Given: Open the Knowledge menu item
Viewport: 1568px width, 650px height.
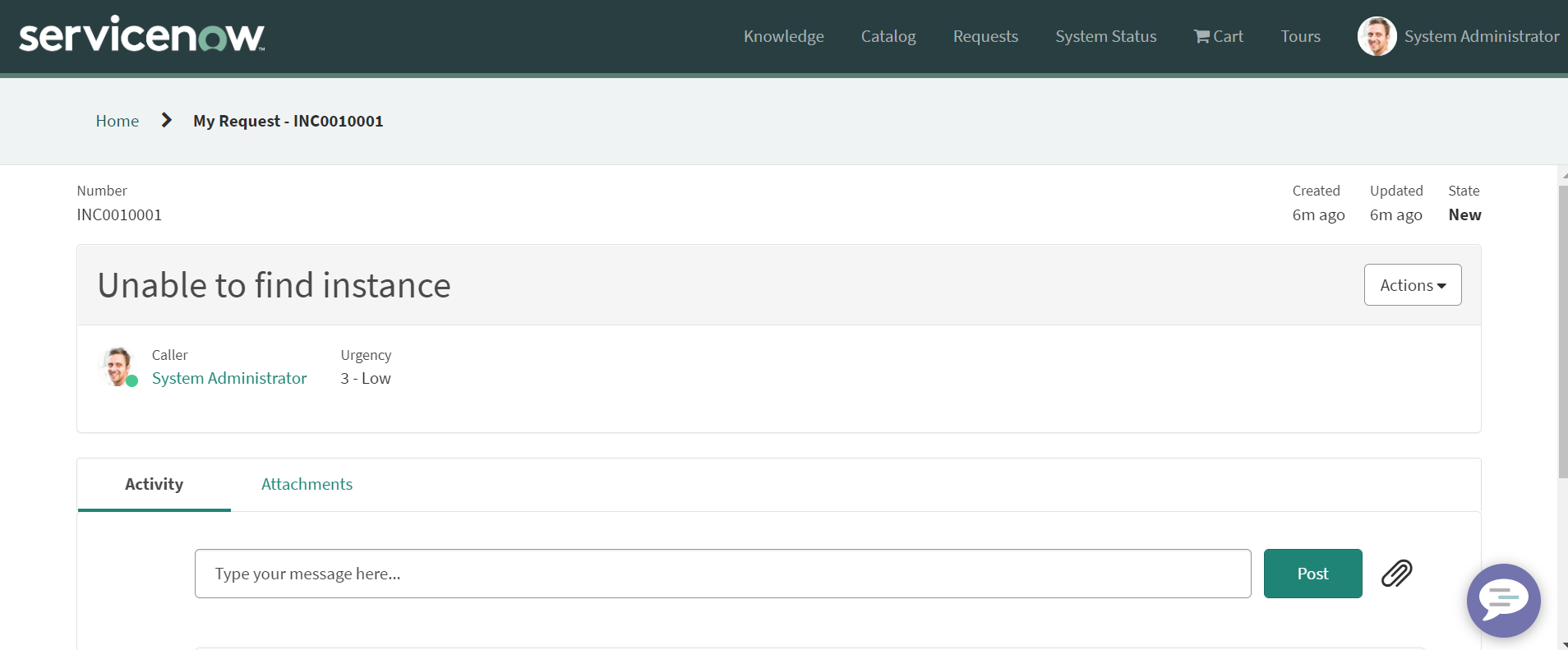Looking at the screenshot, I should (x=783, y=36).
